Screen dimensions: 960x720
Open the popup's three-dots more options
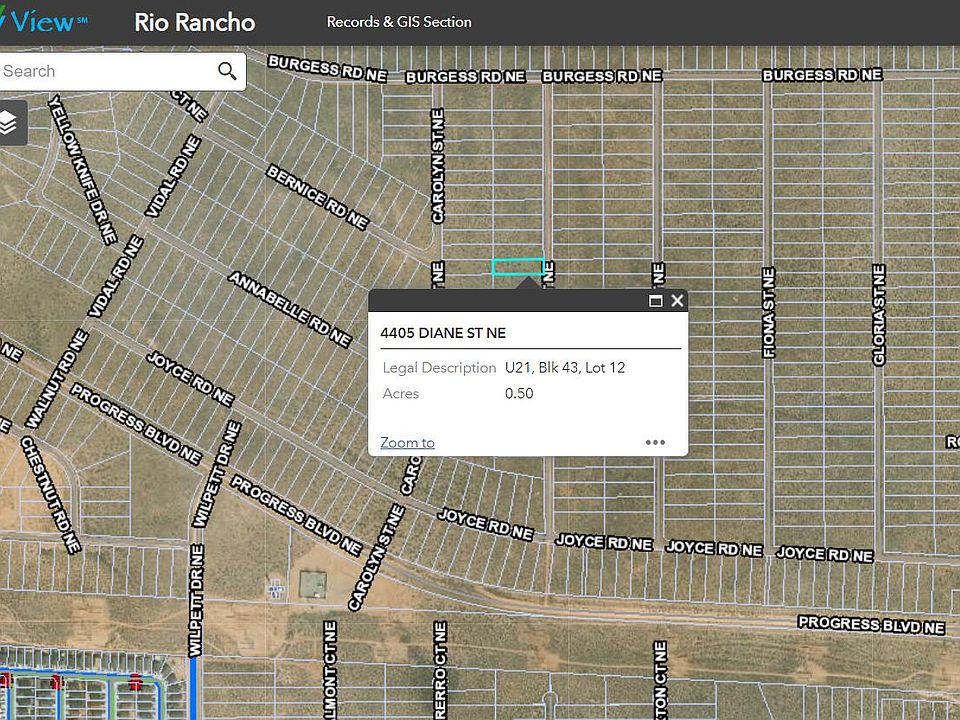655,442
